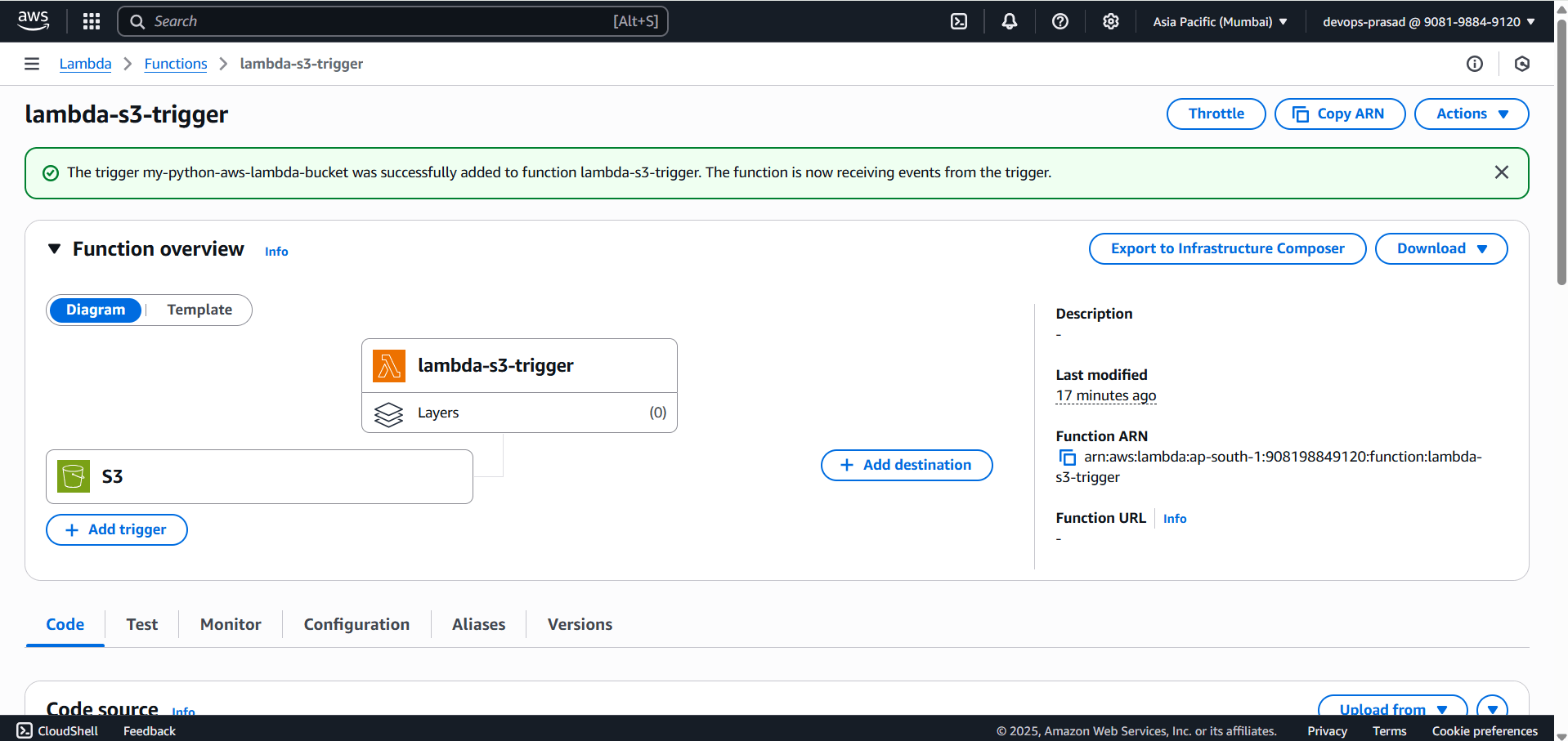1568x741 pixels.
Task: Open Export to Infrastructure Composer
Action: coord(1226,248)
